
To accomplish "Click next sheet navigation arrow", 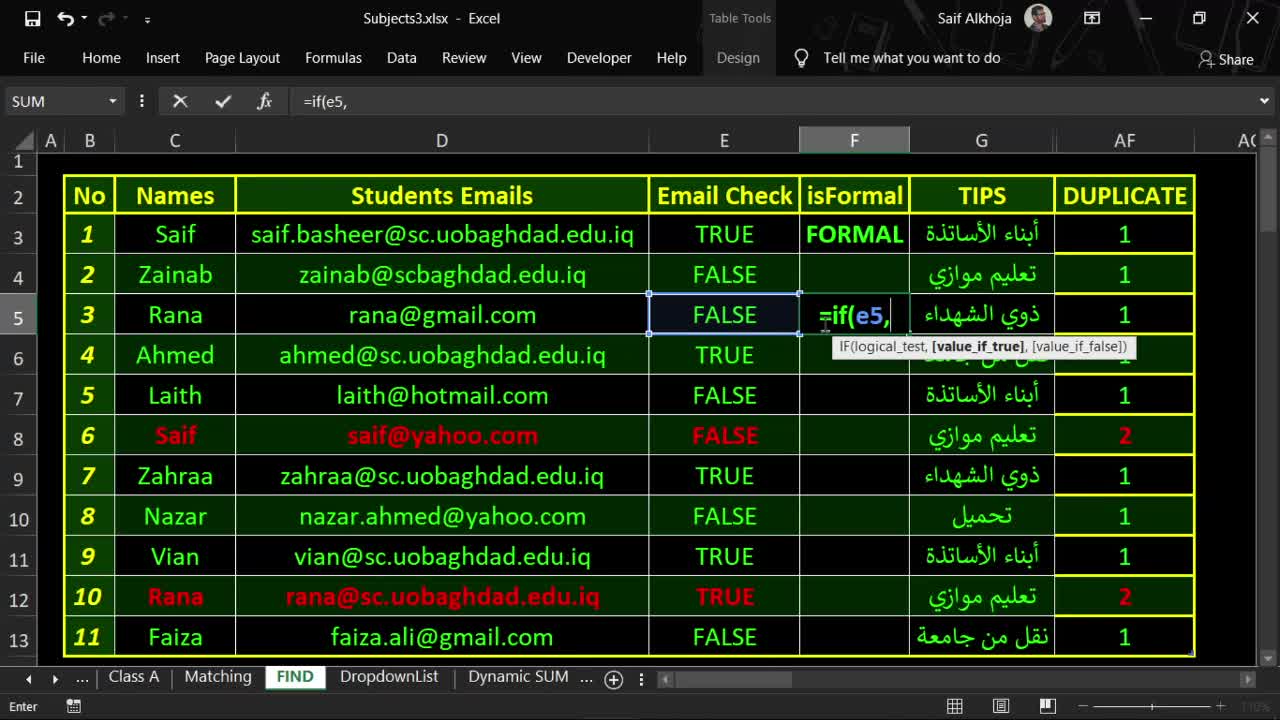I will pyautogui.click(x=55, y=678).
